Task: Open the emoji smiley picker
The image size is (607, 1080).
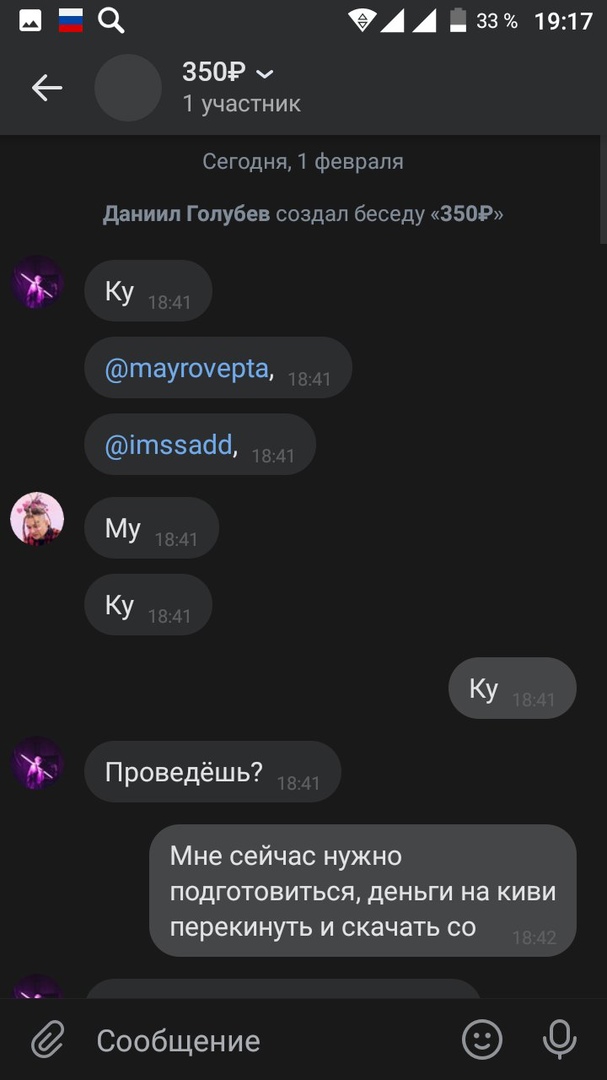Action: click(x=482, y=1039)
